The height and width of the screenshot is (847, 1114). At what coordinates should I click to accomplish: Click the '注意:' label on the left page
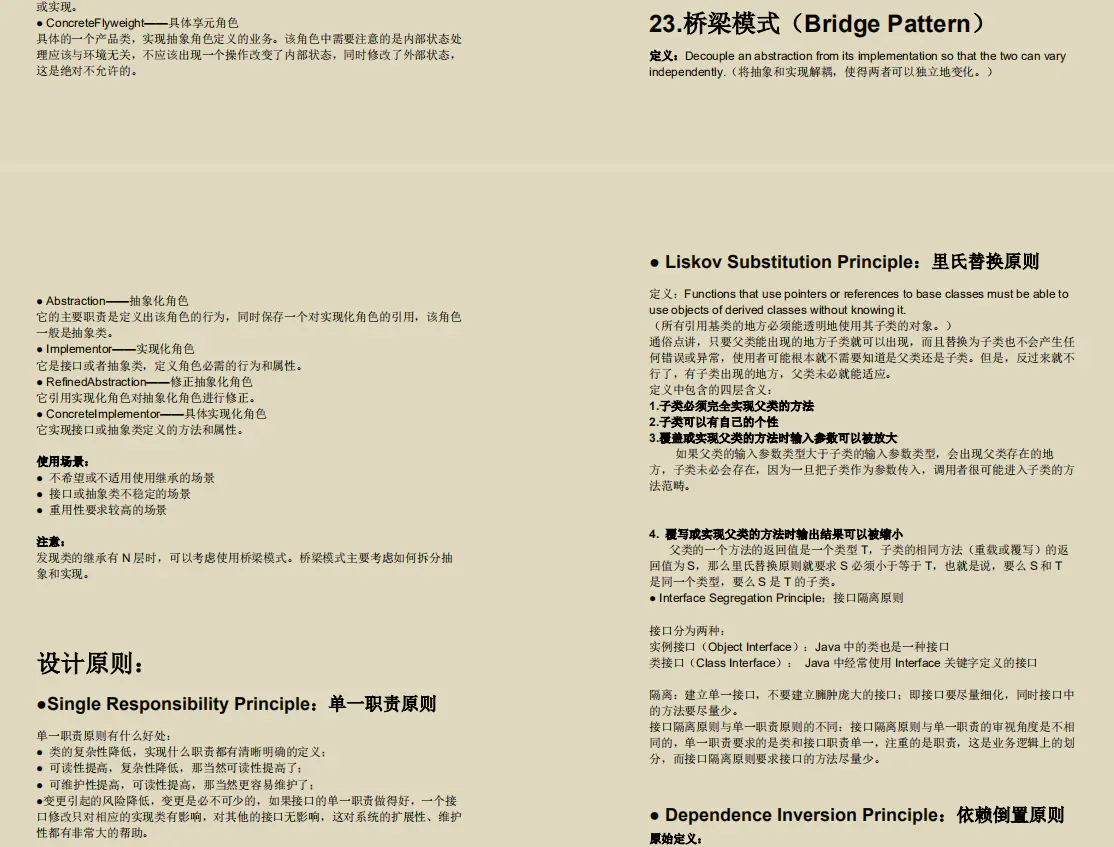(x=50, y=541)
